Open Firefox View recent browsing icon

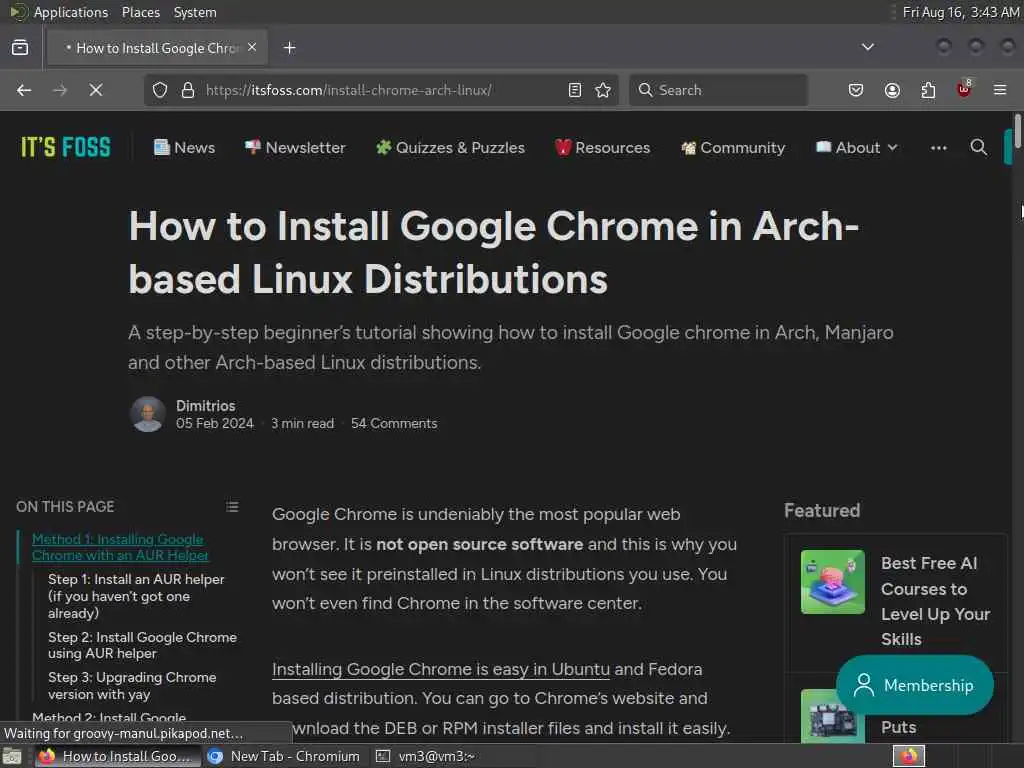[20, 48]
